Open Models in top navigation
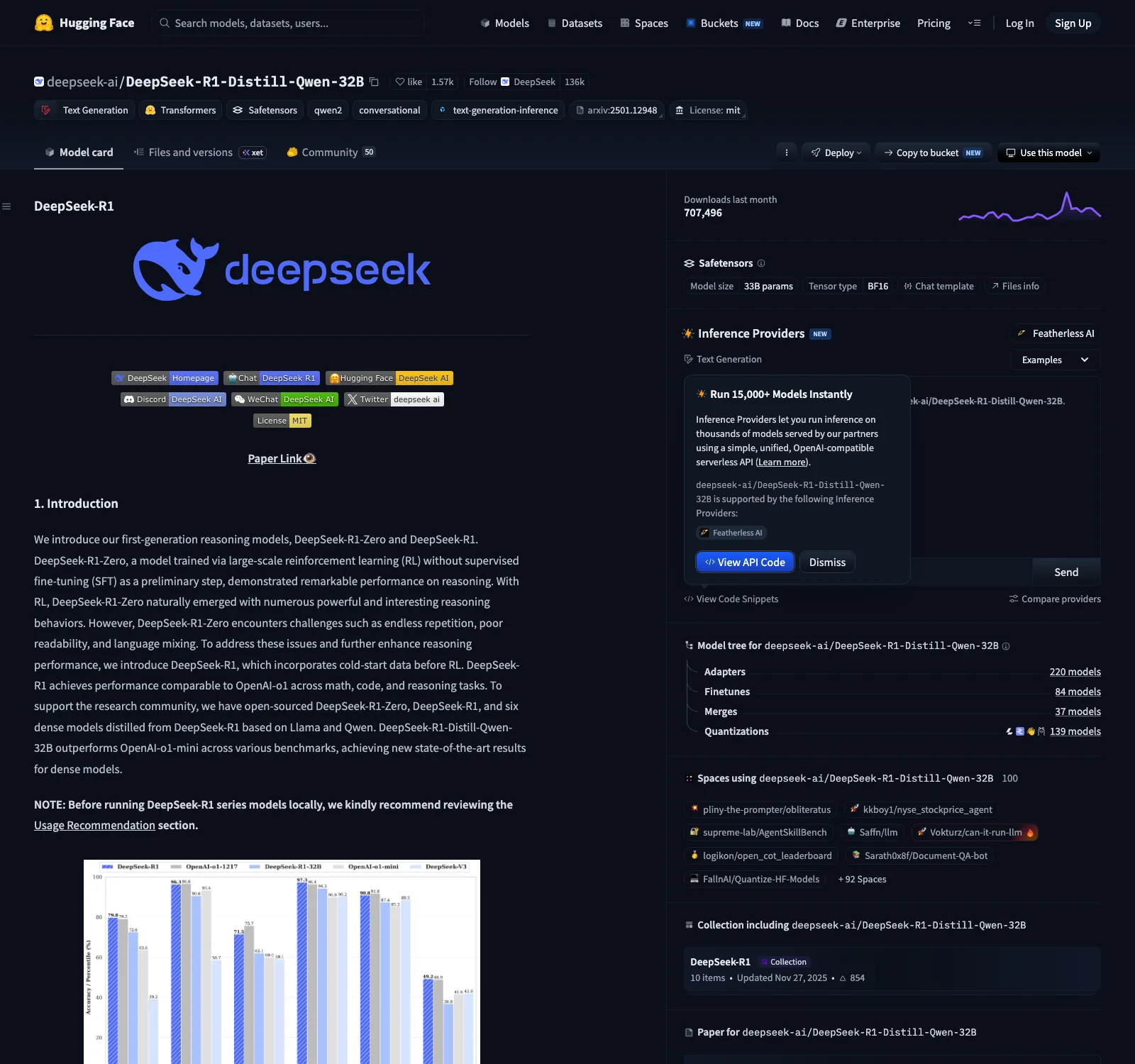 pos(504,23)
